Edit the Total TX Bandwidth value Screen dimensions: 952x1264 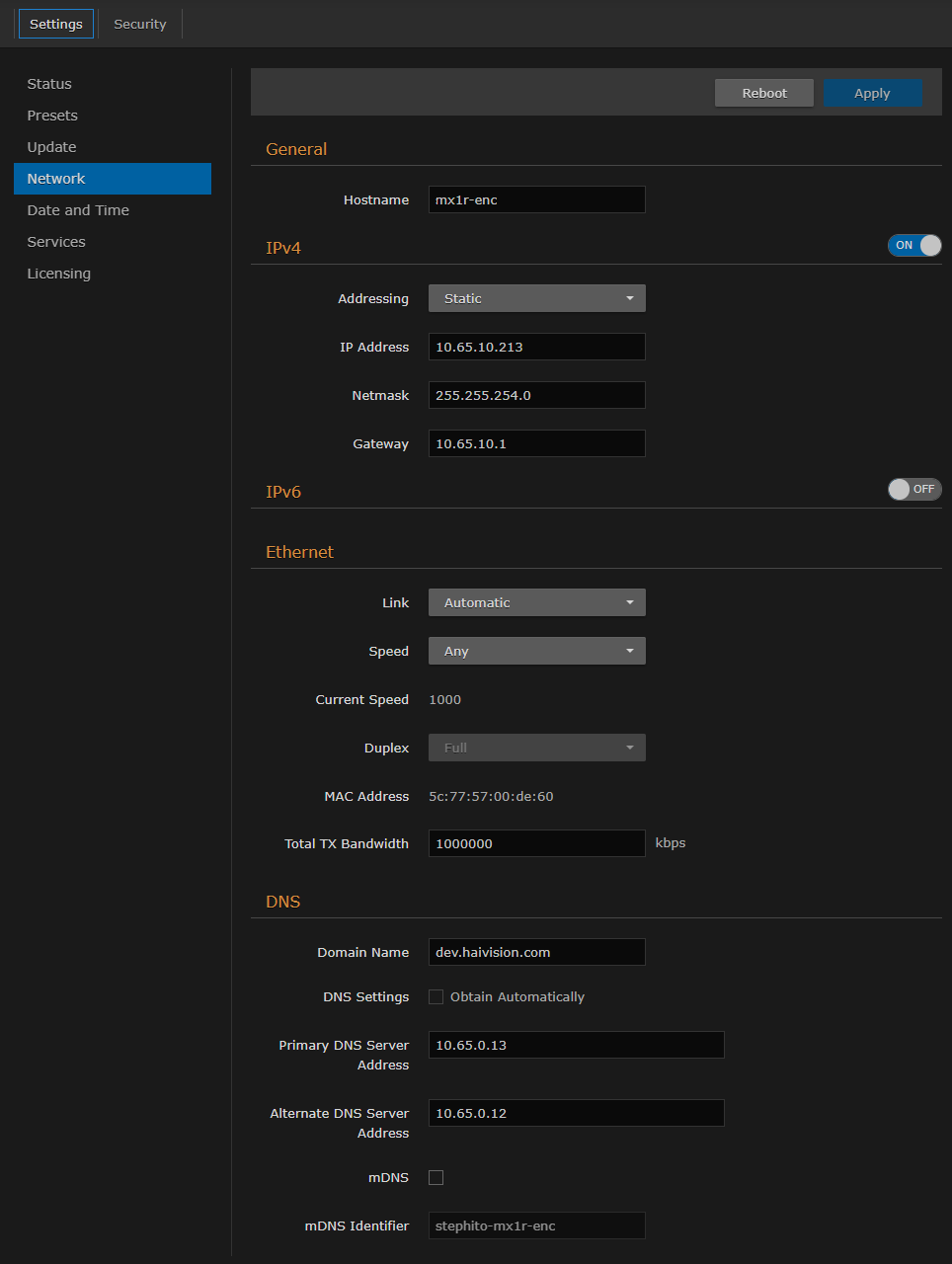tap(536, 843)
